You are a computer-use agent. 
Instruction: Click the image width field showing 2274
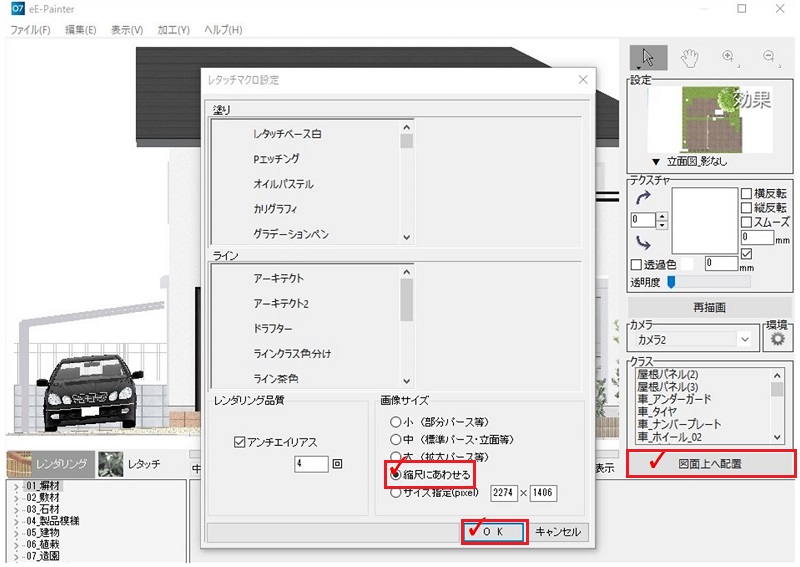504,493
